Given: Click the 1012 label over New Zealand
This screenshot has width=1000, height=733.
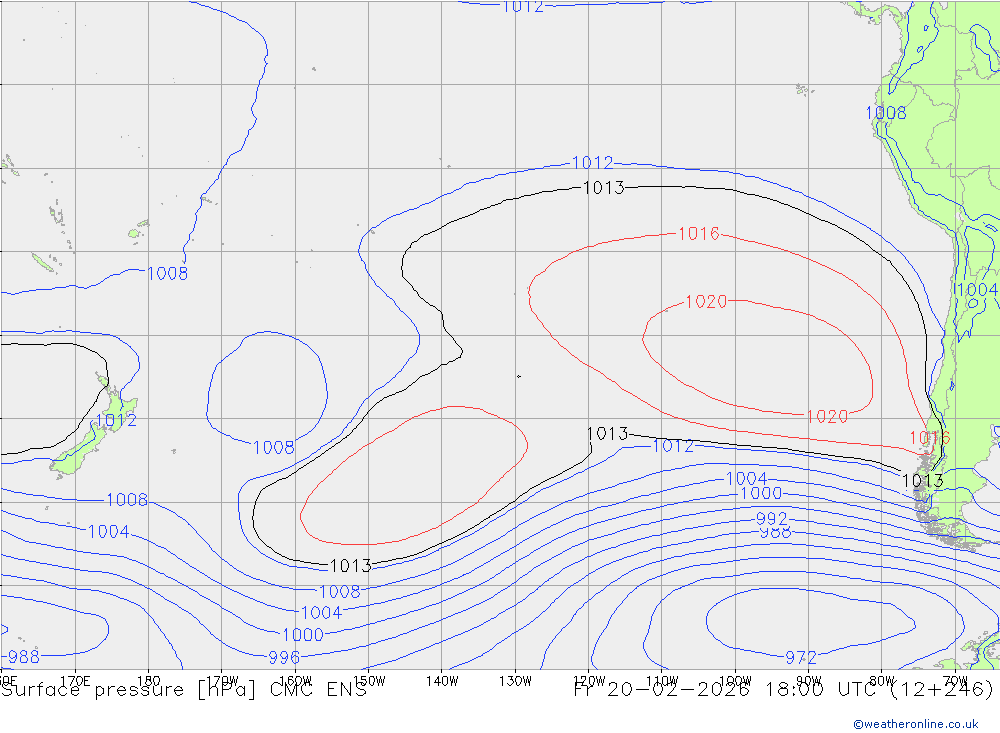Looking at the screenshot, I should pos(116,420).
